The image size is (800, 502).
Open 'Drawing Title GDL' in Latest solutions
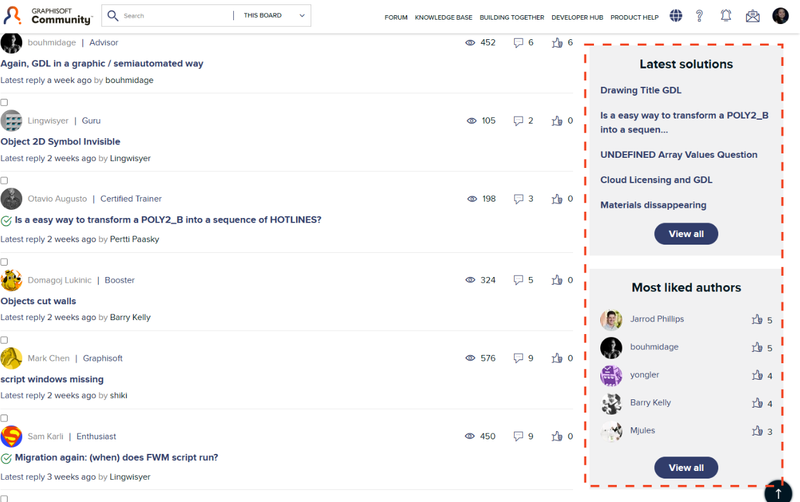(640, 90)
